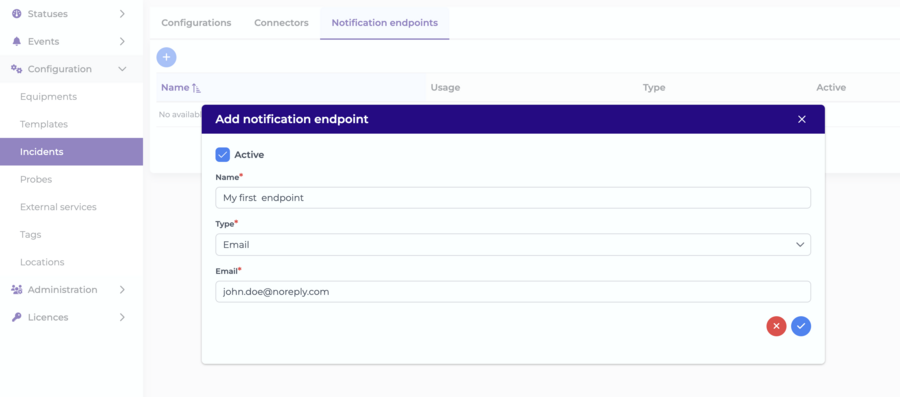Click the Licences key icon

coord(17,317)
